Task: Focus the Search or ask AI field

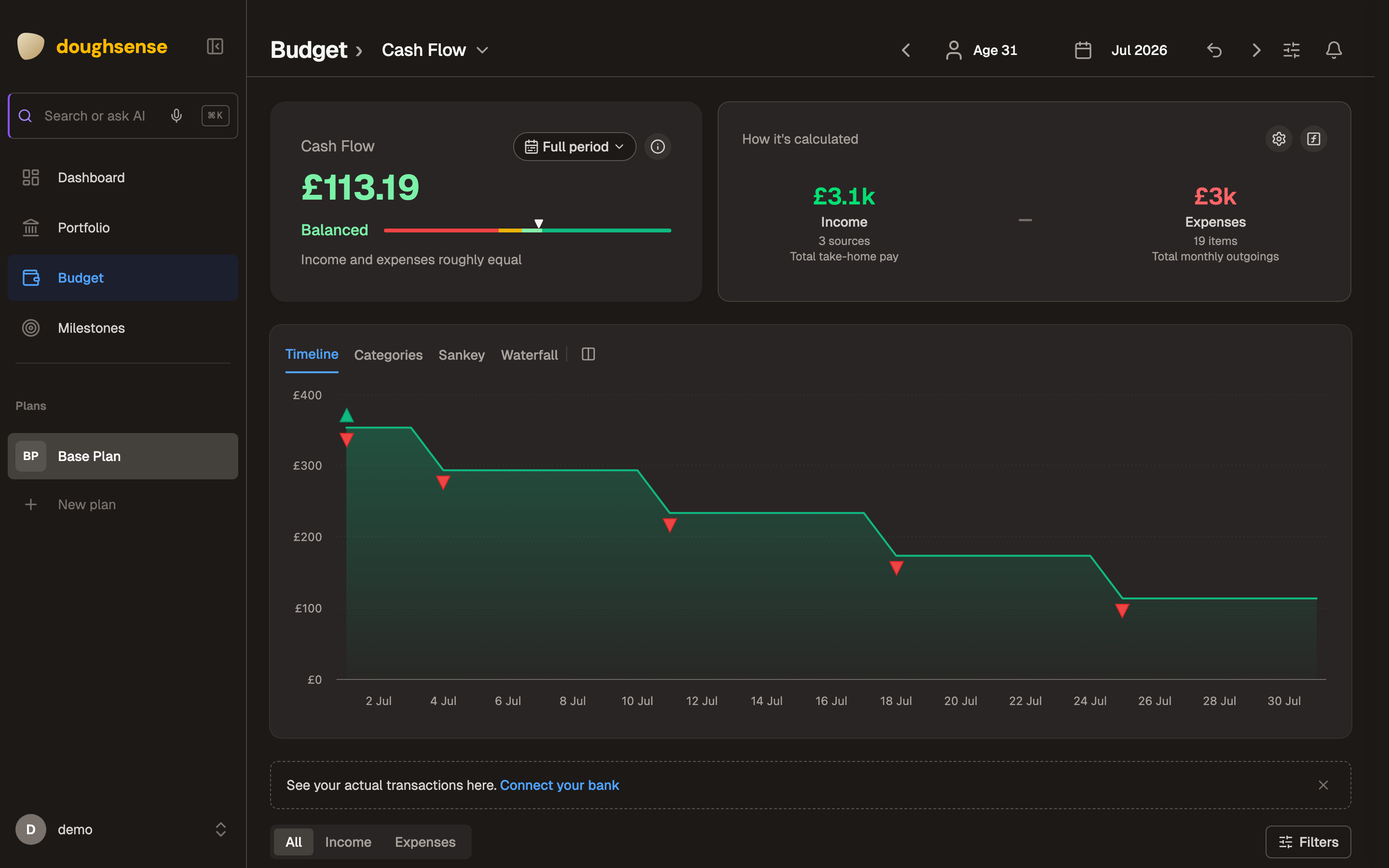Action: coord(123,115)
